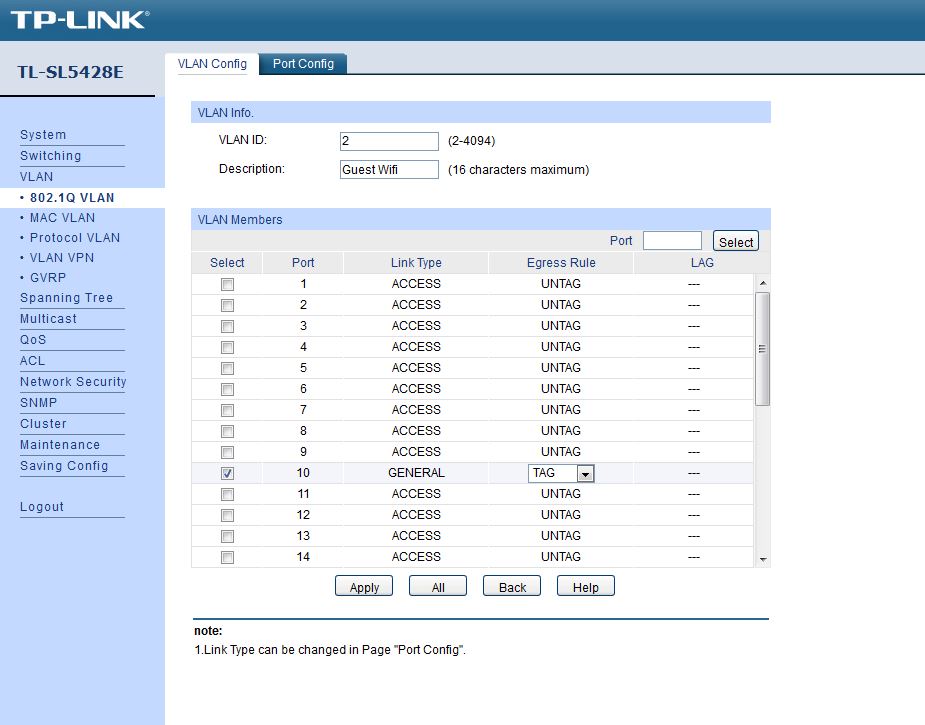Open the Multicast menu

[x=48, y=319]
